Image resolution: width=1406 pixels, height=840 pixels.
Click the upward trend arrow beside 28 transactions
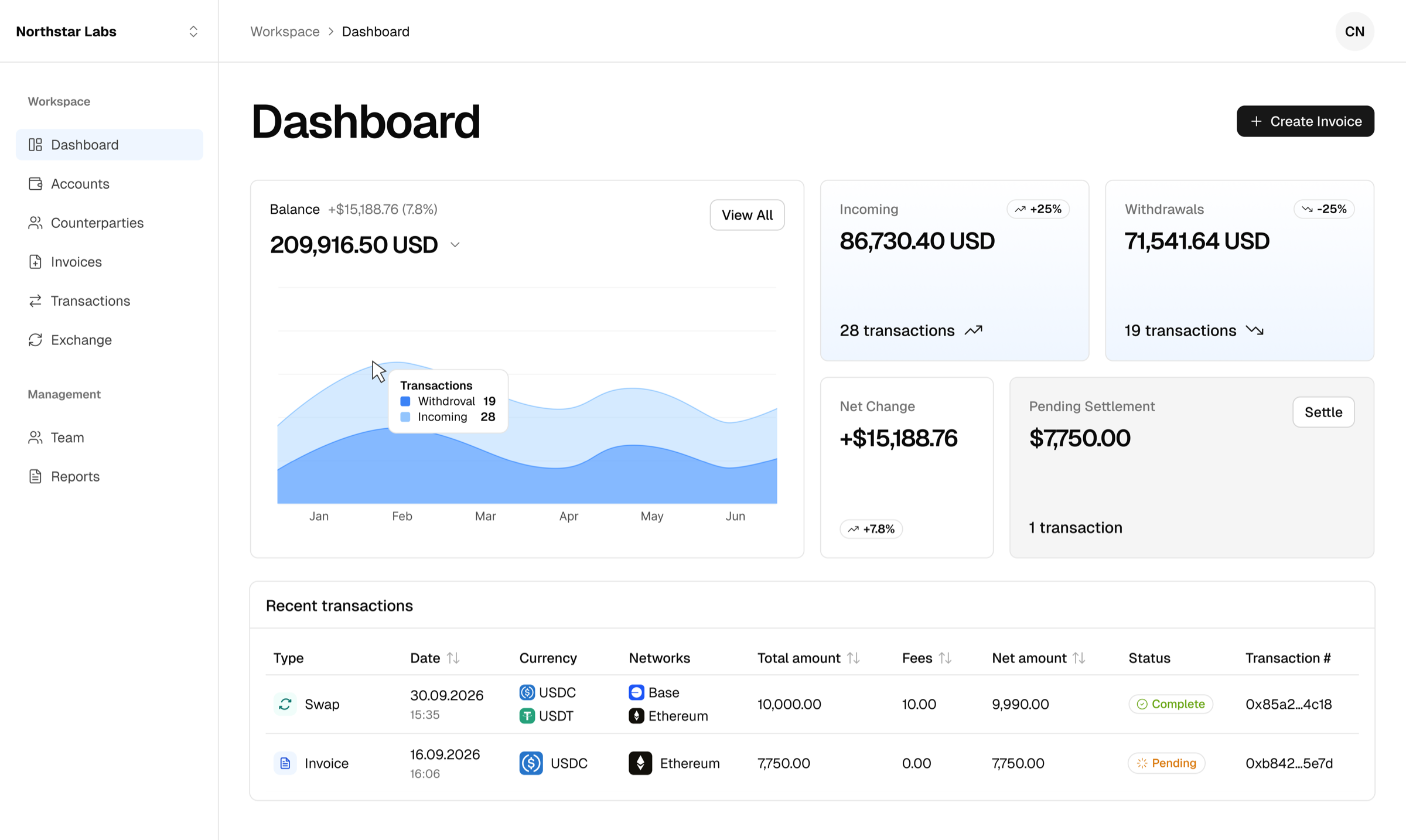(974, 330)
